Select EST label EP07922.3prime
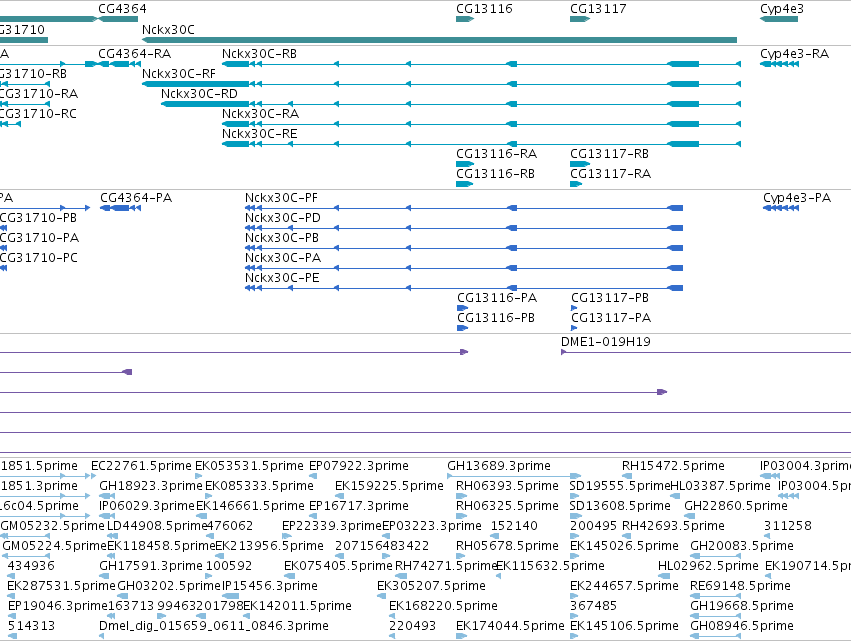The image size is (851, 641). point(359,466)
